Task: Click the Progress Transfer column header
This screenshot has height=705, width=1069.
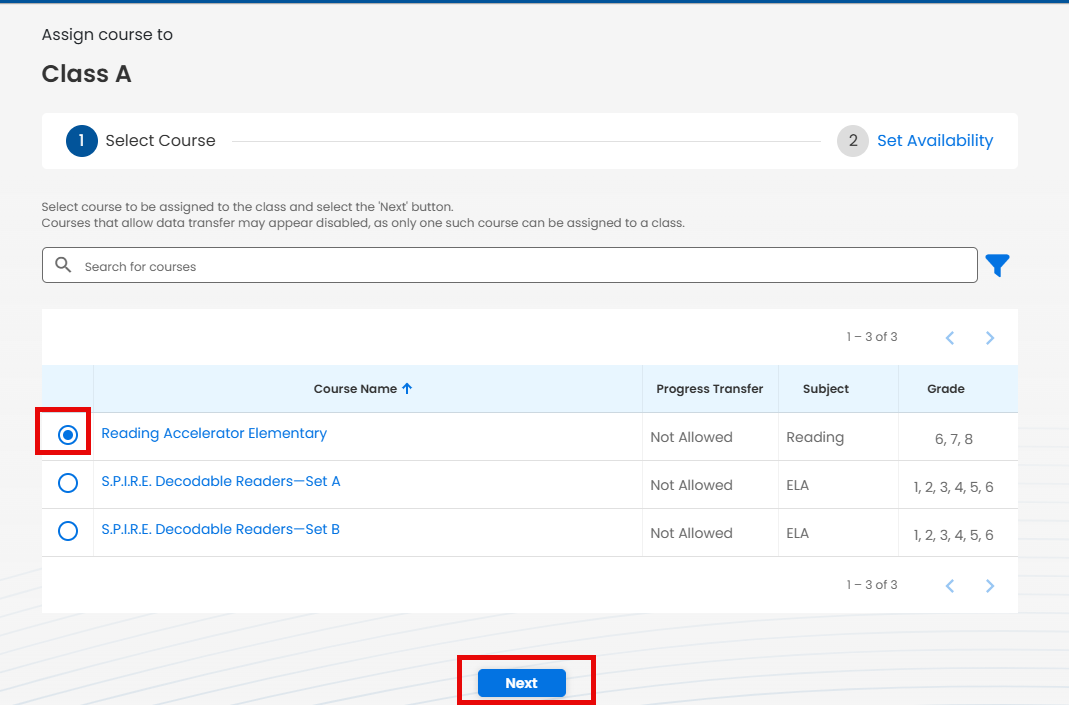Action: pos(709,389)
